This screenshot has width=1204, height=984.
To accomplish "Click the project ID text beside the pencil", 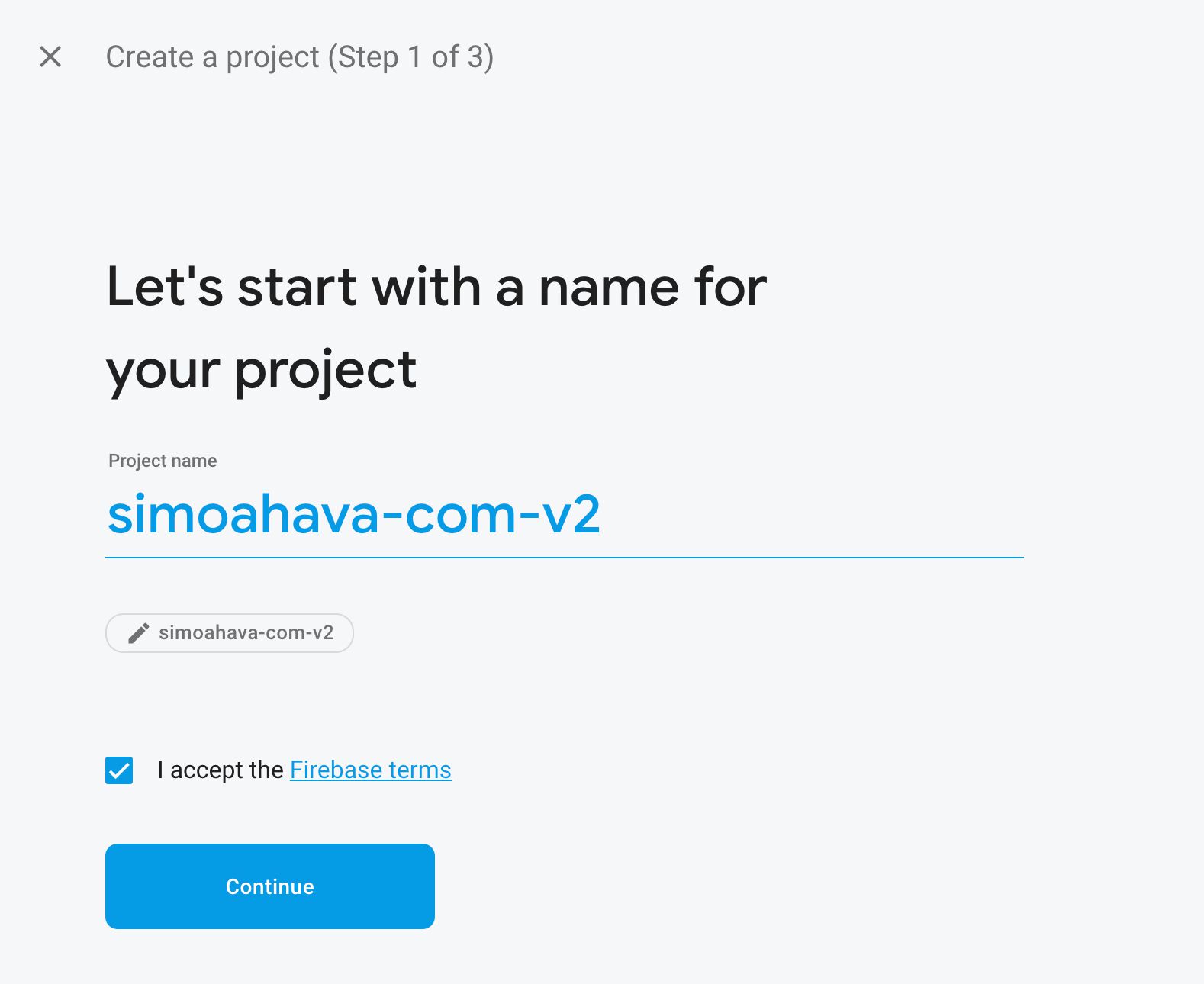I will [x=246, y=633].
